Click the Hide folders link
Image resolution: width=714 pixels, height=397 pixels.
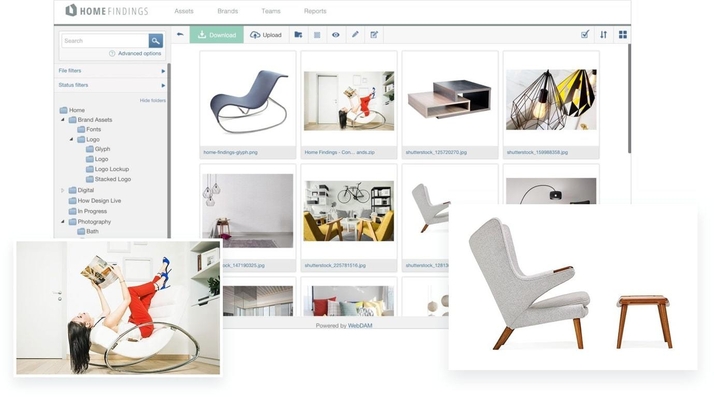(x=153, y=100)
